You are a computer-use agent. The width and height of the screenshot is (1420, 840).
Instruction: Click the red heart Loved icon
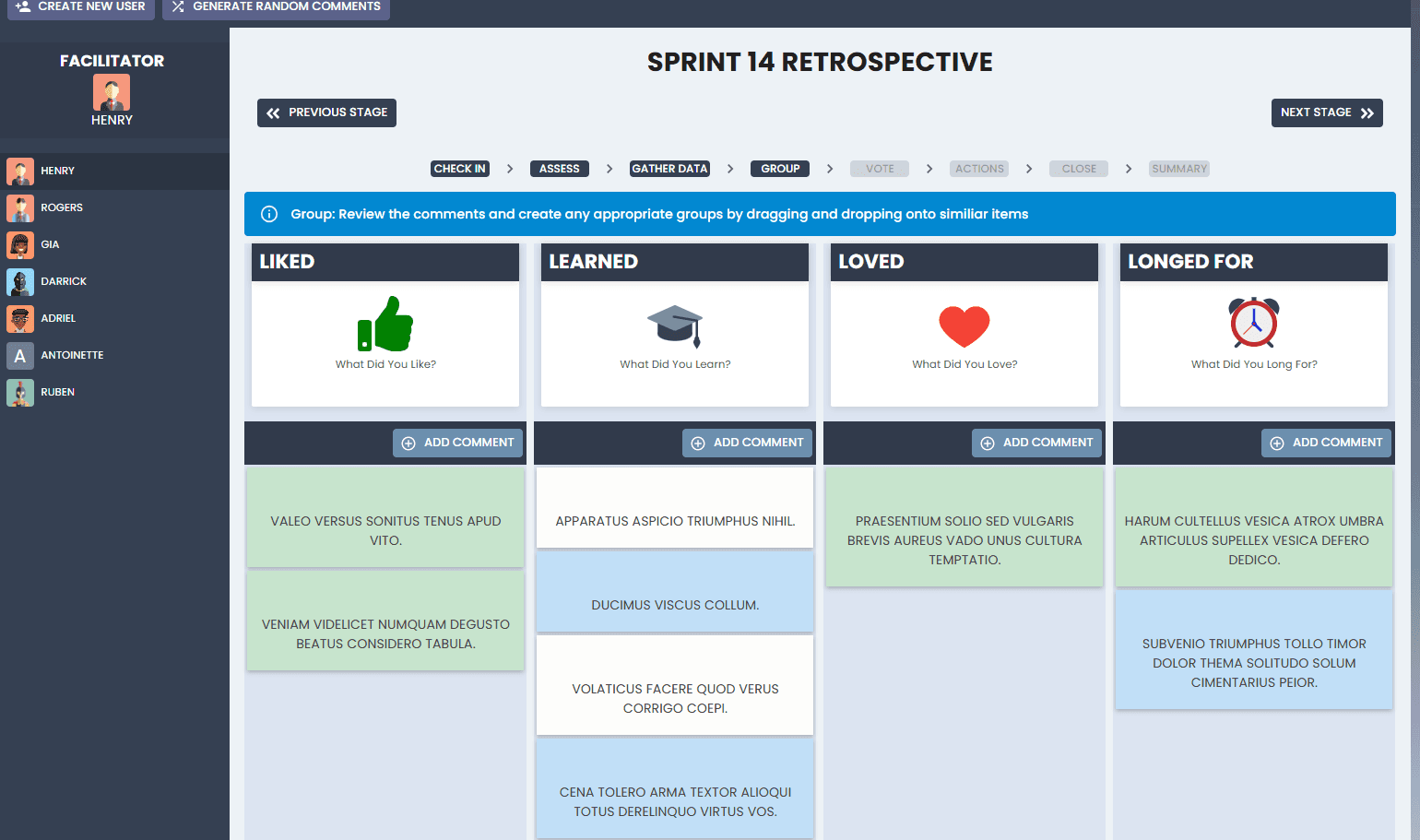click(964, 325)
